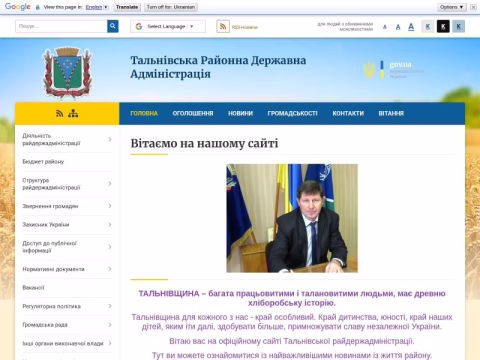Open the sitemap icon in yellow header
This screenshot has width=480, height=360.
coord(73,114)
